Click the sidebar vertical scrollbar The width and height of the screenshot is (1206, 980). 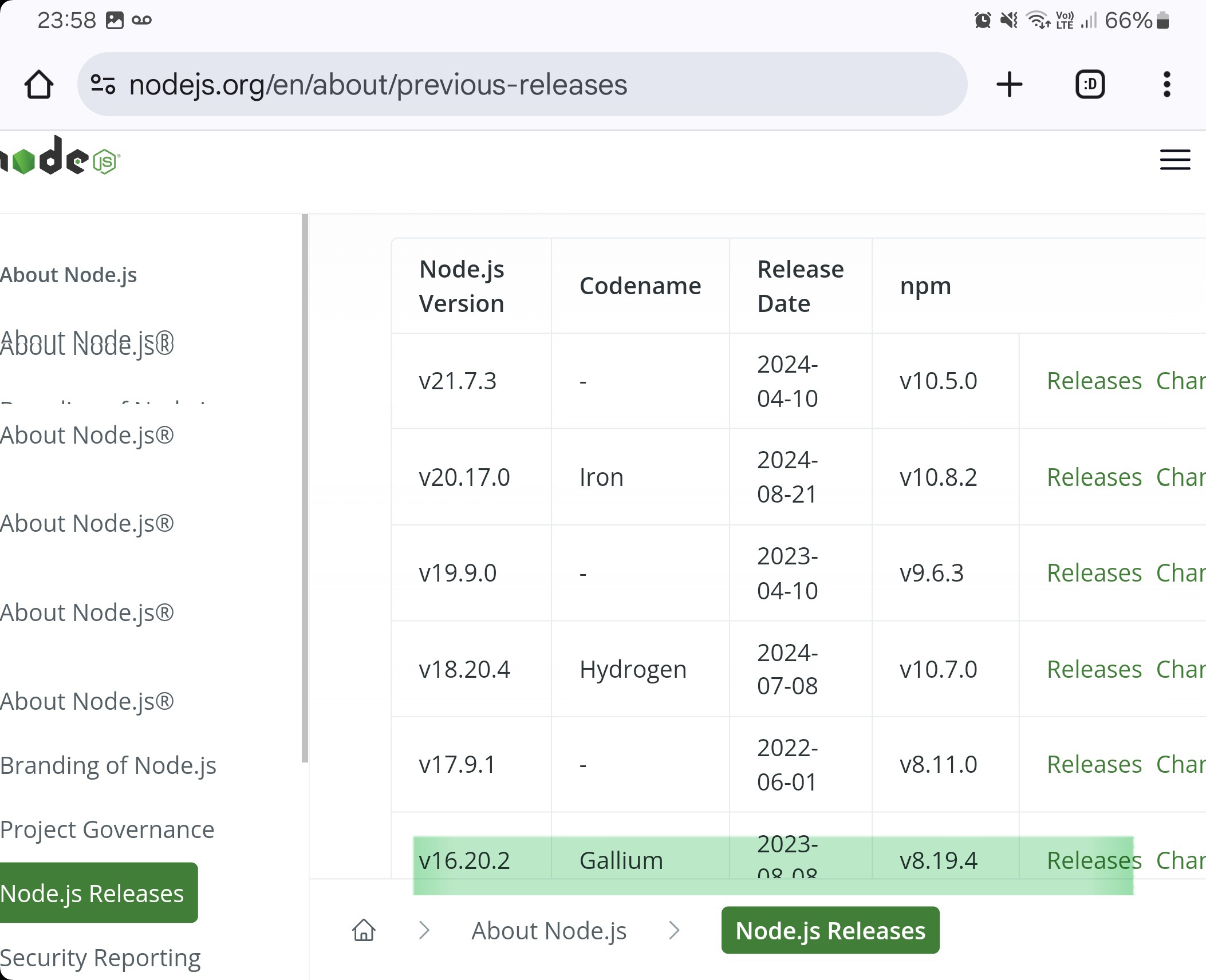(305, 487)
